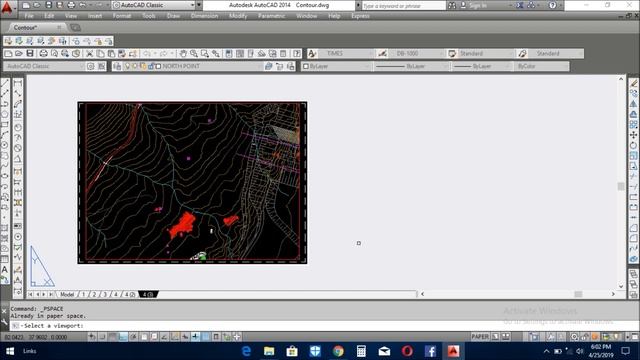Image resolution: width=640 pixels, height=360 pixels.
Task: Open the Text Style icon
Action: pos(312,53)
